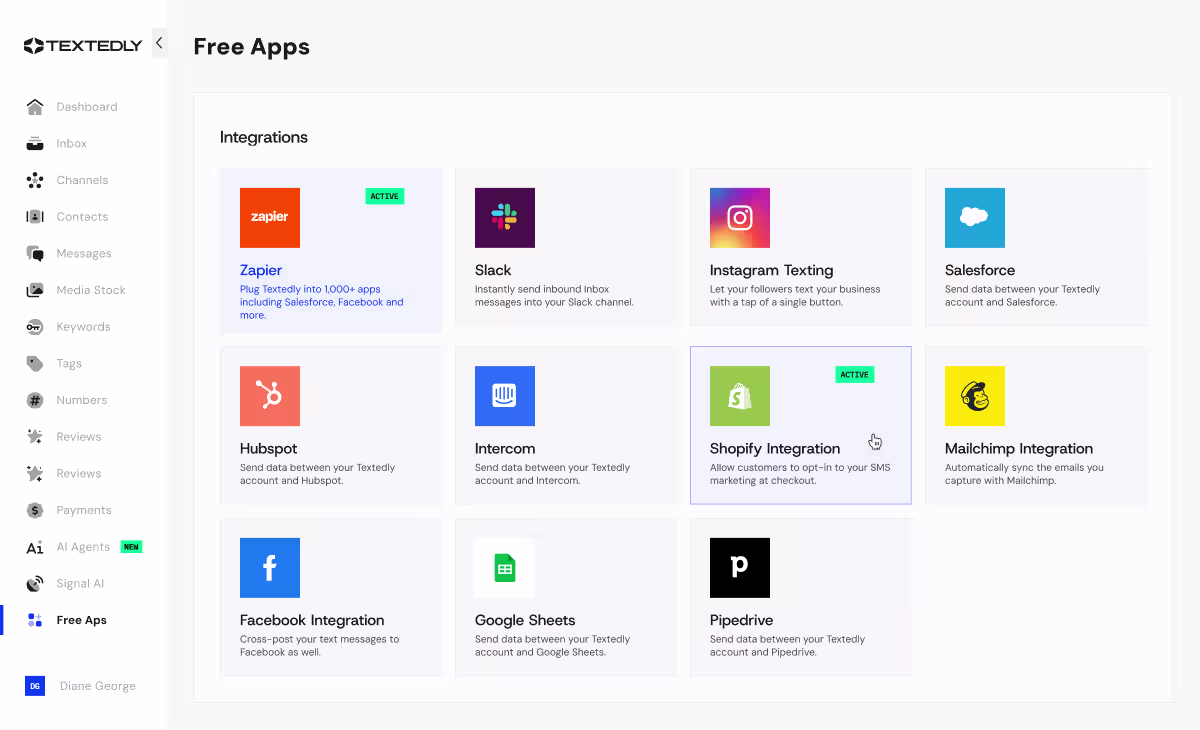Click the Facebook logo icon
Image resolution: width=1200 pixels, height=730 pixels.
pos(270,568)
